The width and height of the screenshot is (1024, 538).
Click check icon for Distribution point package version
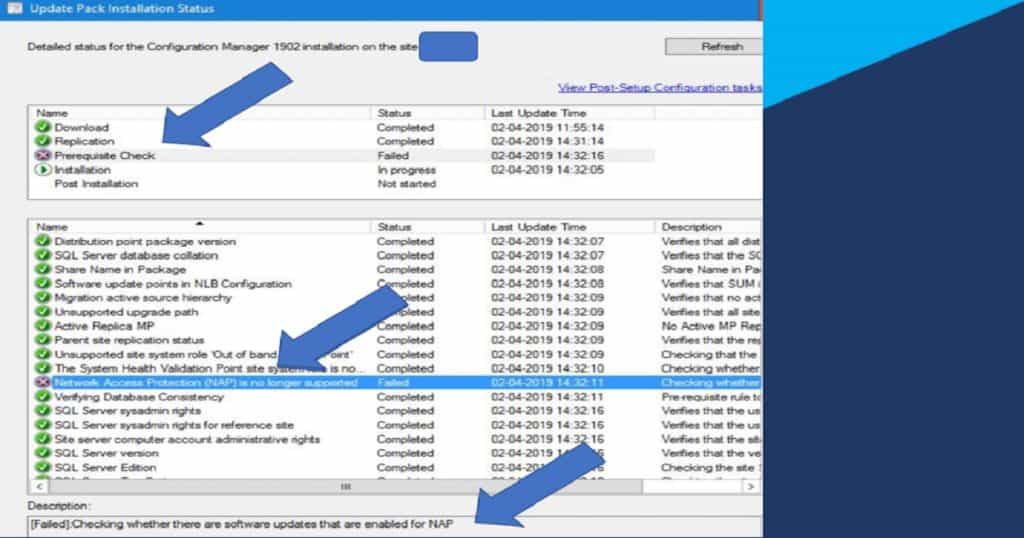43,241
